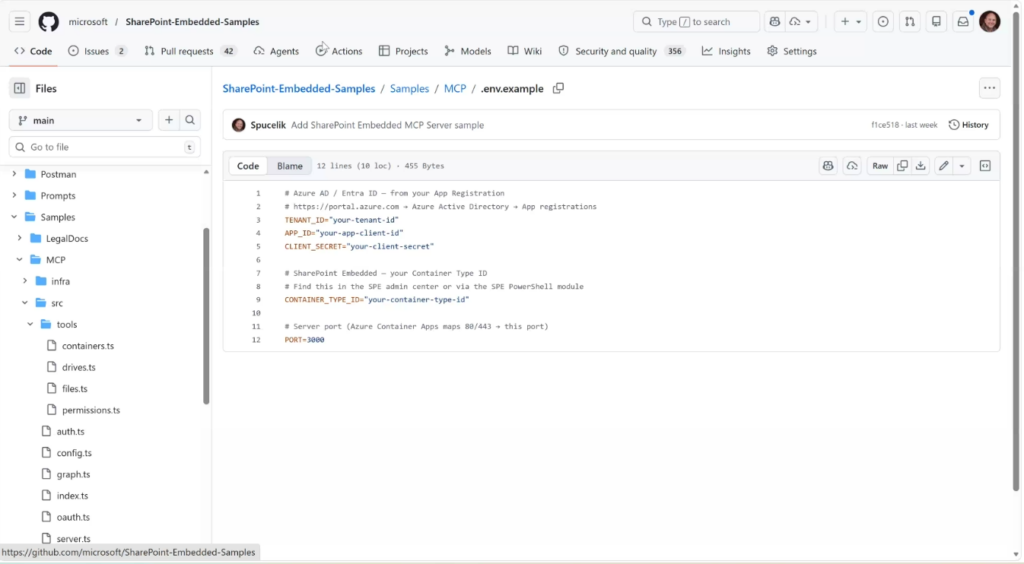Expand the LegalDocs folder
Viewport: 1024px width, 564px height.
pos(20,238)
